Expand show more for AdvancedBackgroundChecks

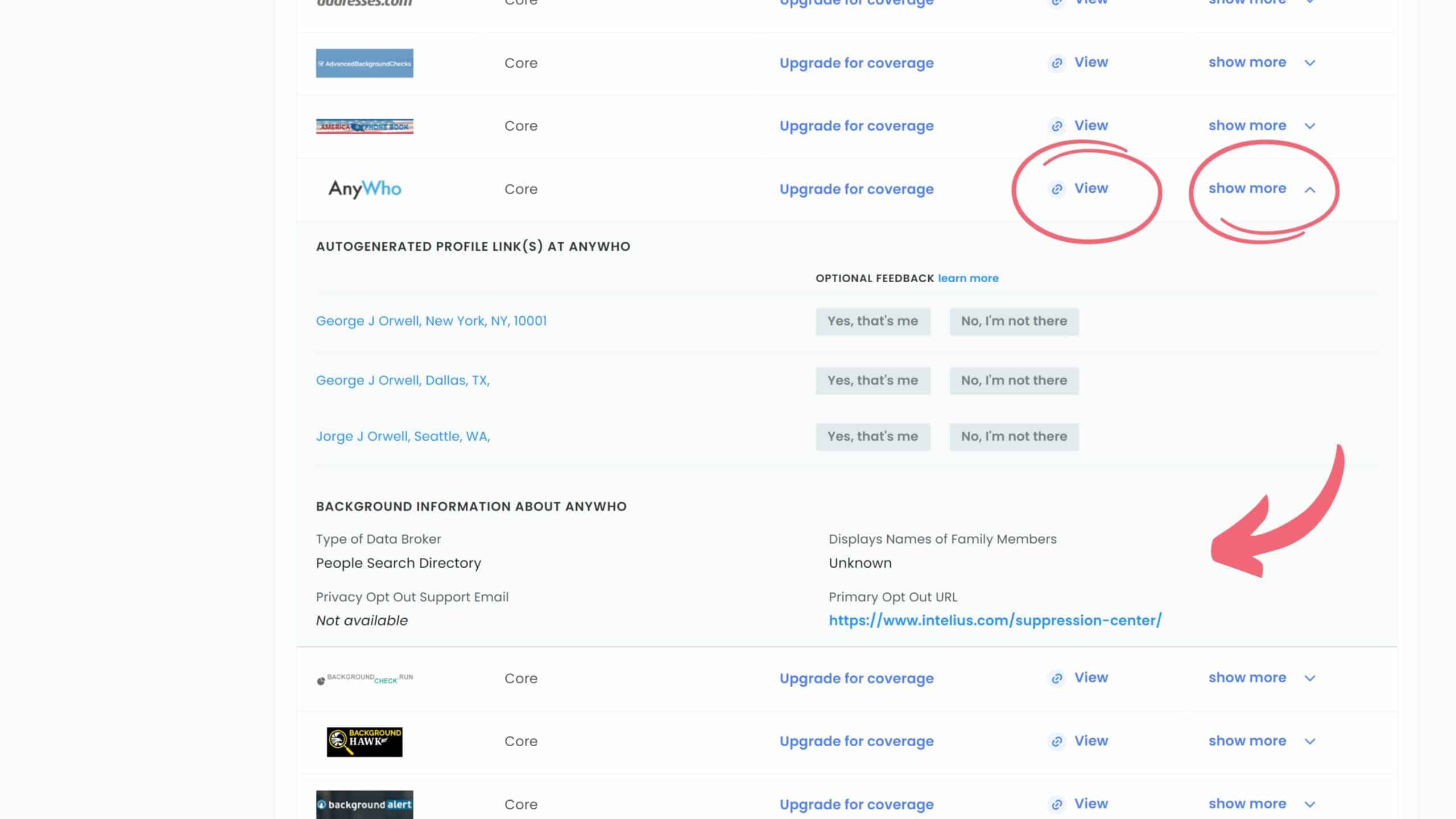[1247, 62]
